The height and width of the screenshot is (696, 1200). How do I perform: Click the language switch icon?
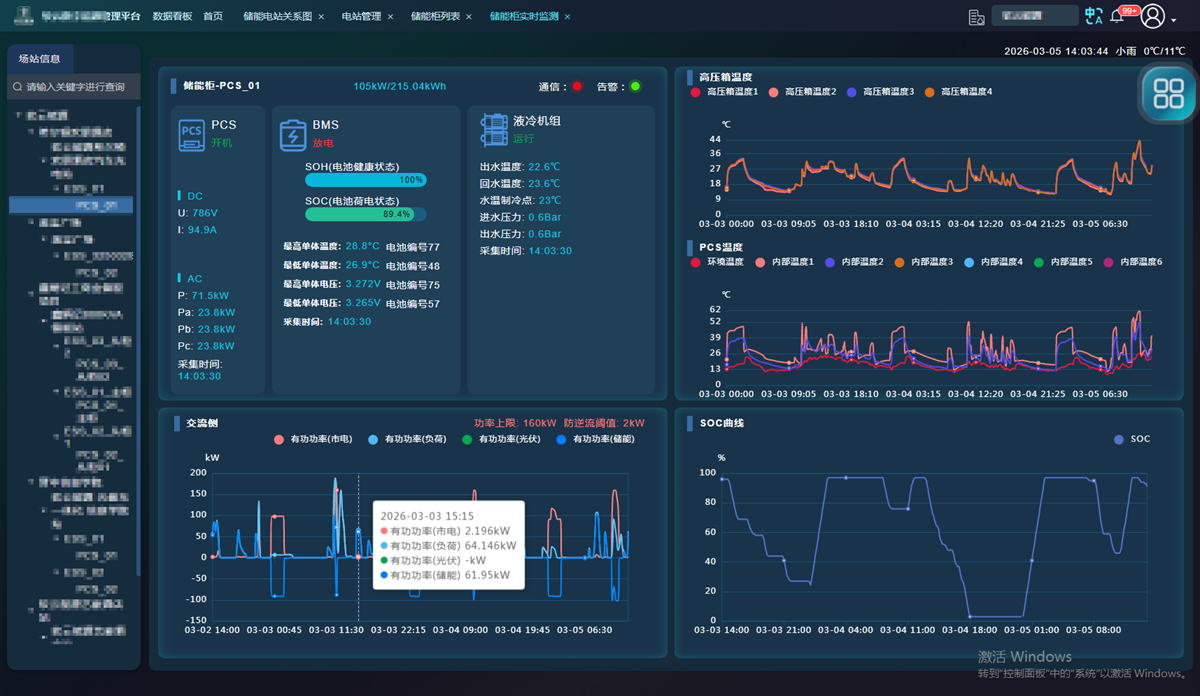[1093, 16]
